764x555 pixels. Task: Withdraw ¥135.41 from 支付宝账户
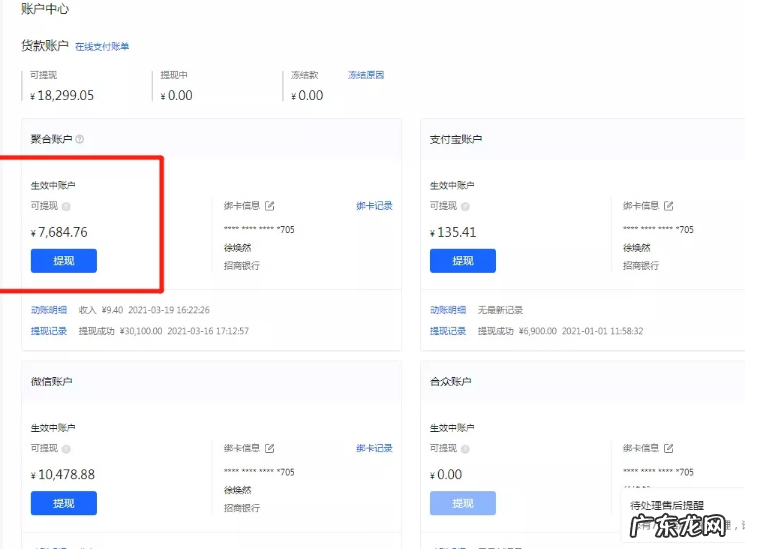click(x=463, y=261)
